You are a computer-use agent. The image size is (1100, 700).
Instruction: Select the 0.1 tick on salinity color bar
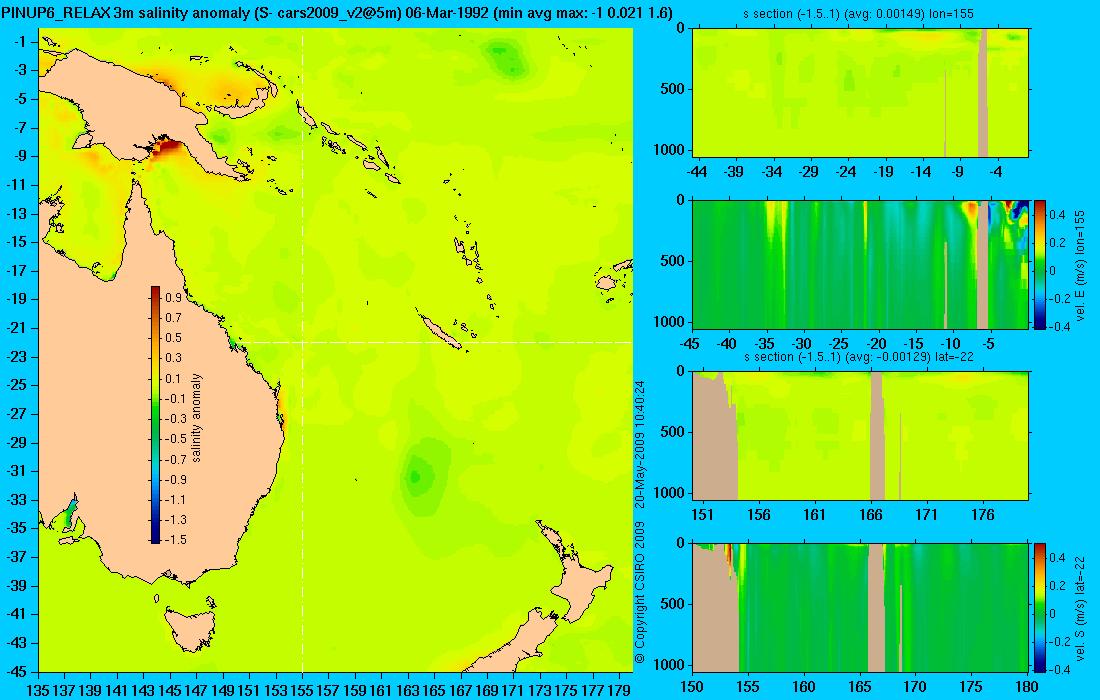click(x=173, y=378)
